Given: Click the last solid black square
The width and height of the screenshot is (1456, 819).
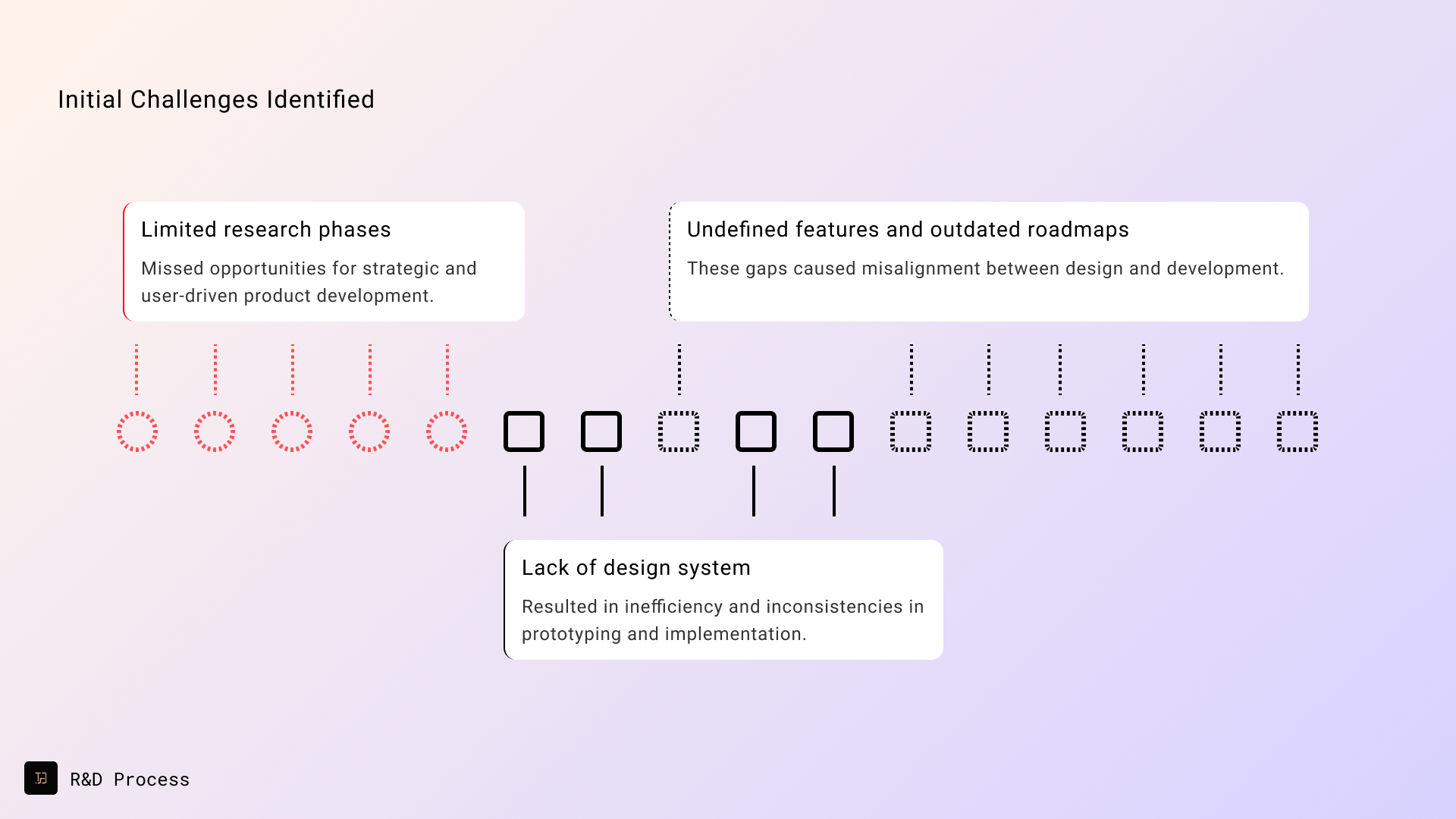Looking at the screenshot, I should [x=833, y=431].
